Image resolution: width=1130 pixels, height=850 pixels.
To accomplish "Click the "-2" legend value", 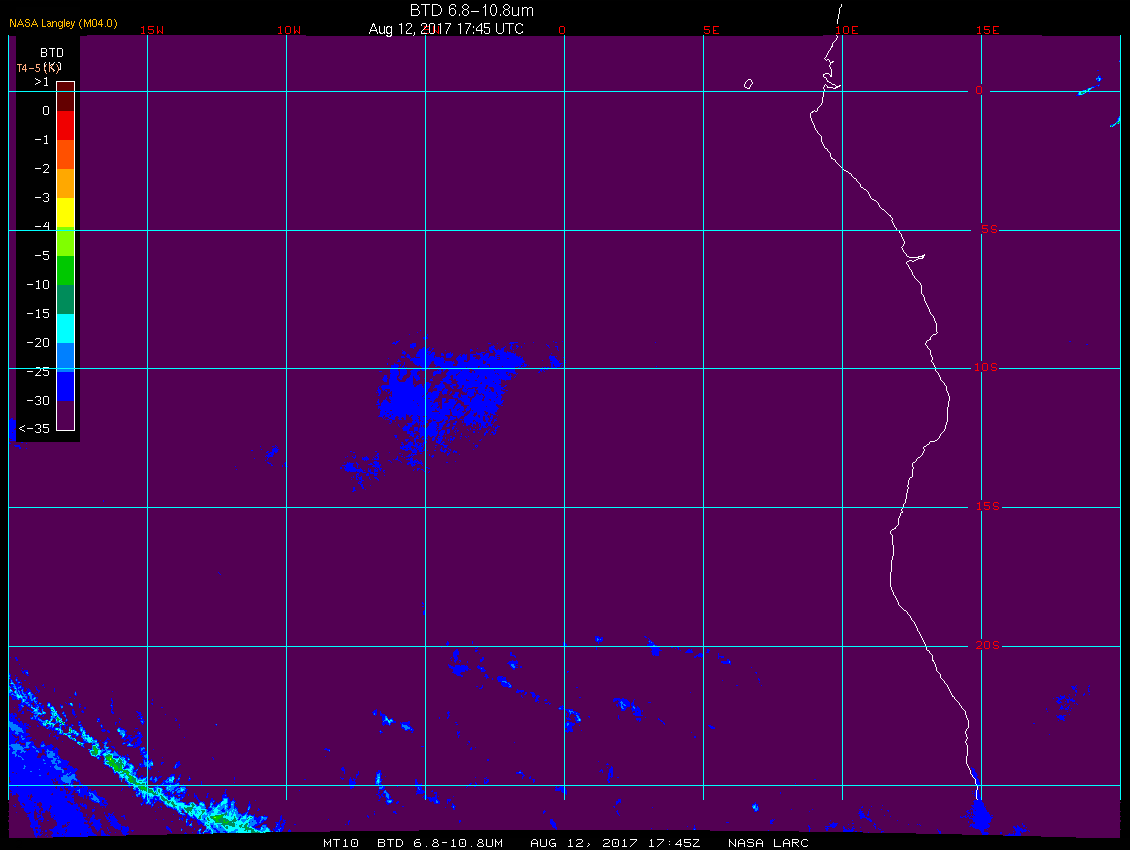I will [42, 169].
